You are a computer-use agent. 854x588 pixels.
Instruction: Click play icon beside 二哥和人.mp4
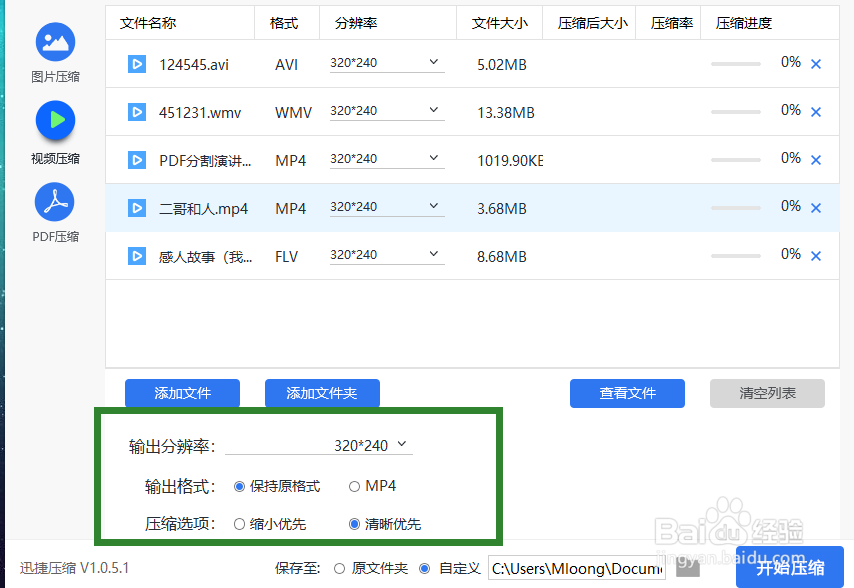(137, 208)
